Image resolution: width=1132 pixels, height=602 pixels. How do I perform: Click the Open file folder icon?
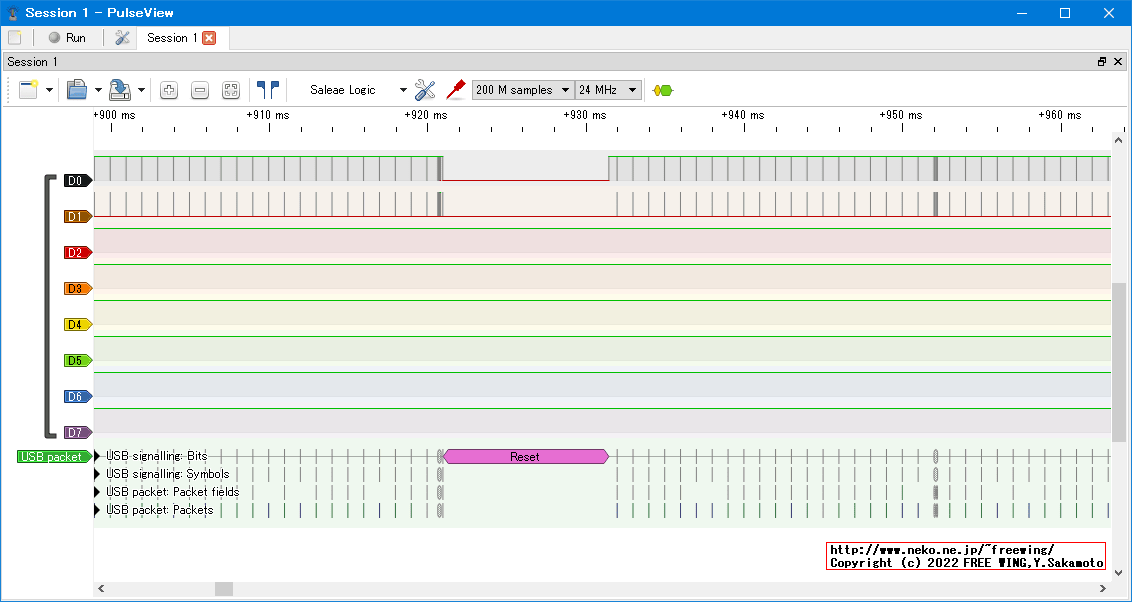pyautogui.click(x=77, y=90)
